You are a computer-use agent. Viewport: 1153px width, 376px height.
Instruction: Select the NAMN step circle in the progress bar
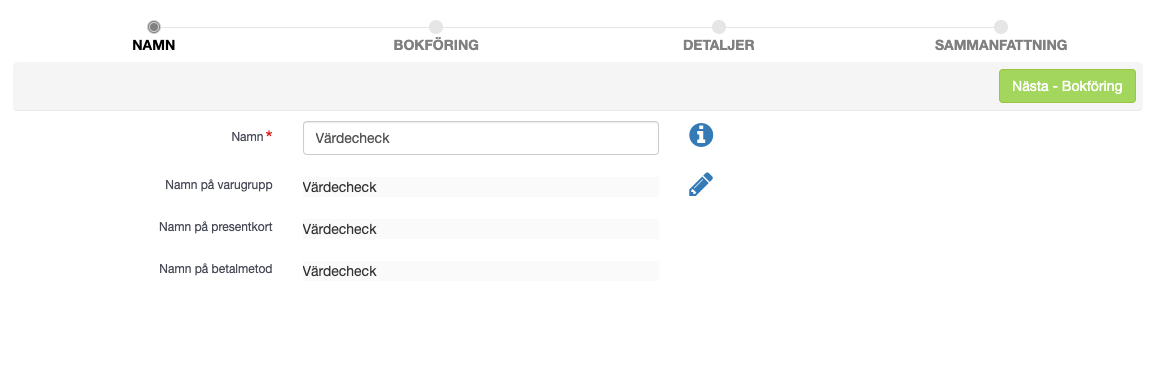(154, 27)
